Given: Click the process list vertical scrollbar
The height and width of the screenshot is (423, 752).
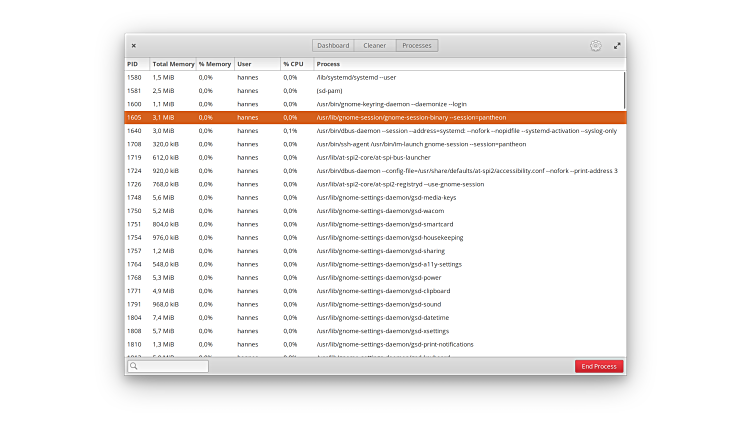Looking at the screenshot, I should click(625, 90).
